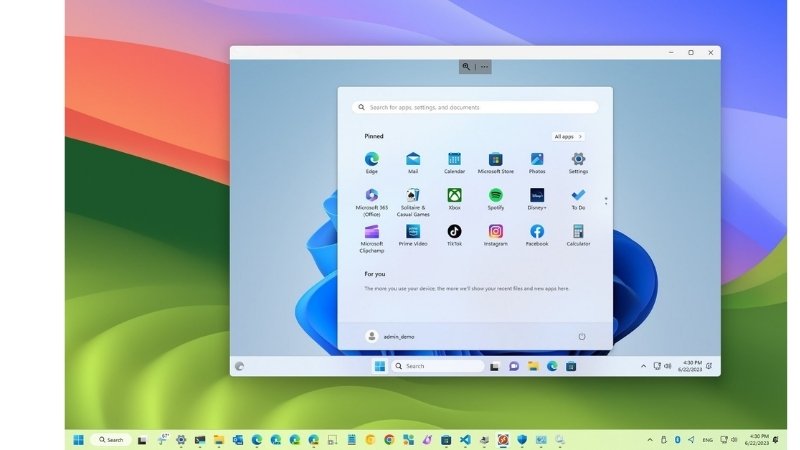Open notifications bell in remote window taskbar

[709, 366]
